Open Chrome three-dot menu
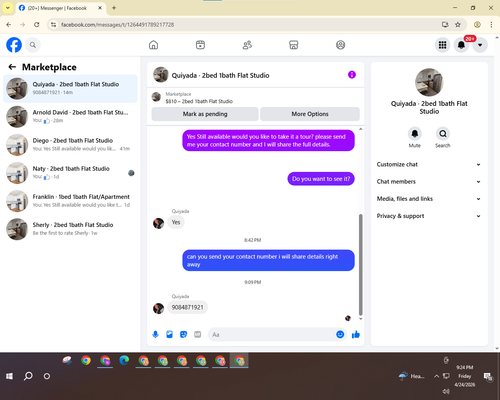The height and width of the screenshot is (400, 500). 491,25
